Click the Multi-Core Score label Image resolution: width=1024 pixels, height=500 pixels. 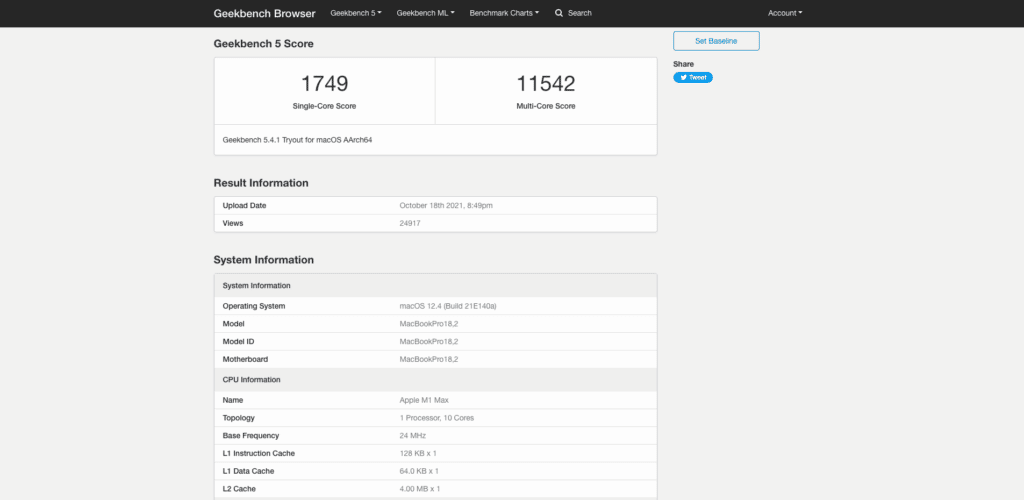click(x=546, y=106)
